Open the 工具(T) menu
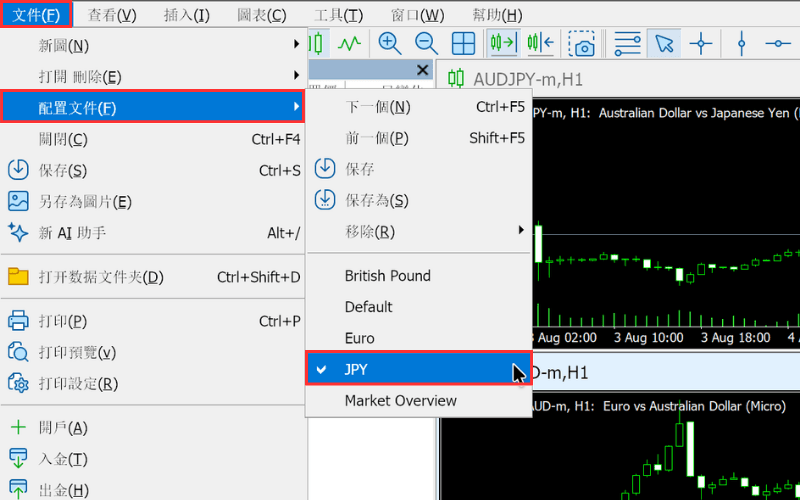This screenshot has width=800, height=500. tap(338, 15)
